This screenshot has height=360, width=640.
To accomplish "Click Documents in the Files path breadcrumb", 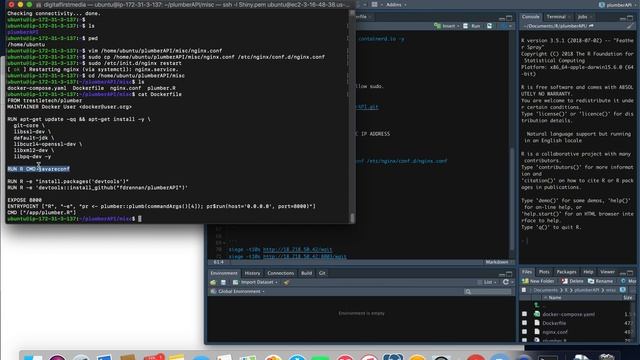I will point(545,290).
